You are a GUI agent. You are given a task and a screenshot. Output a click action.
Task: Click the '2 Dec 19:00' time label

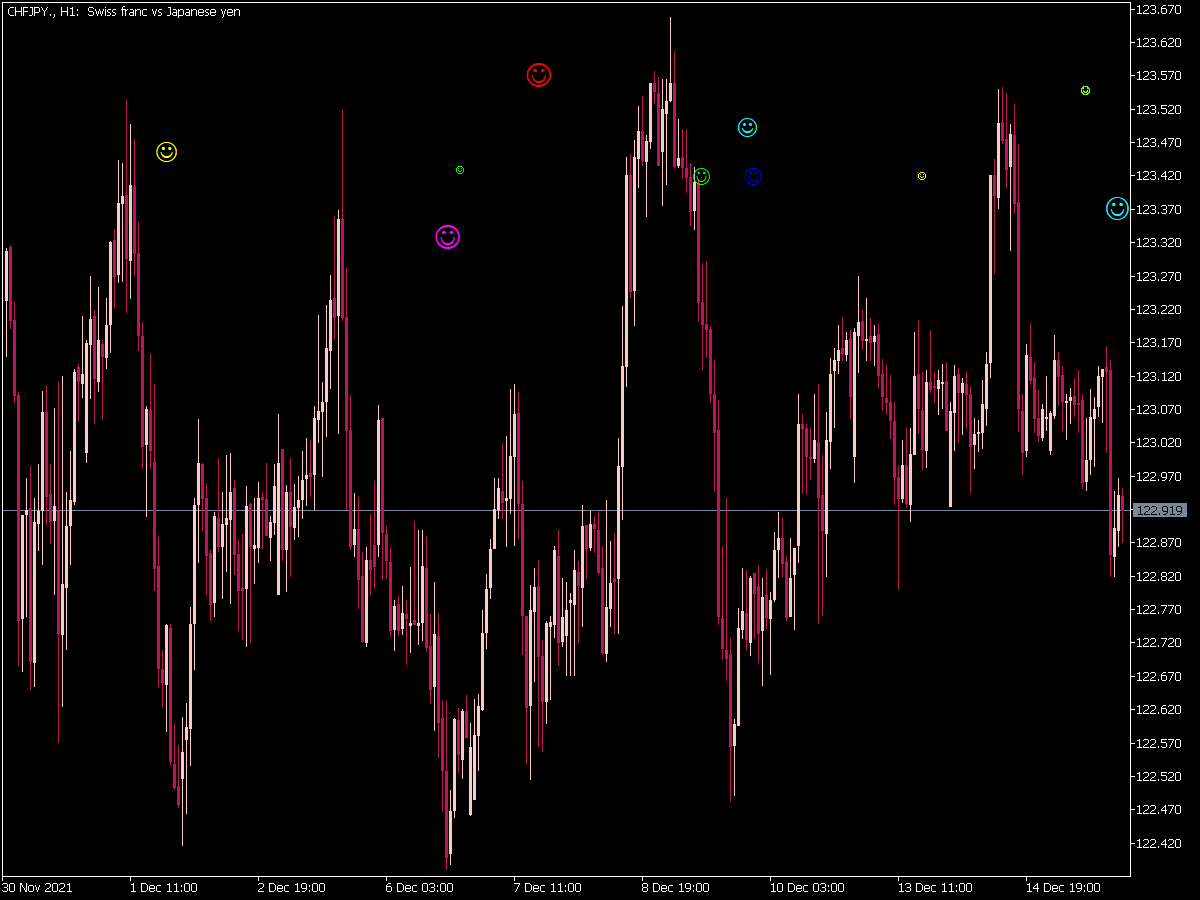tap(292, 887)
